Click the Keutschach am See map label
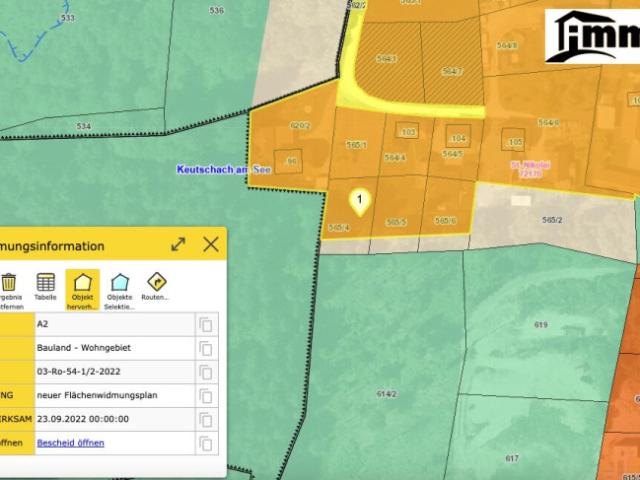This screenshot has width=640, height=480. (224, 169)
